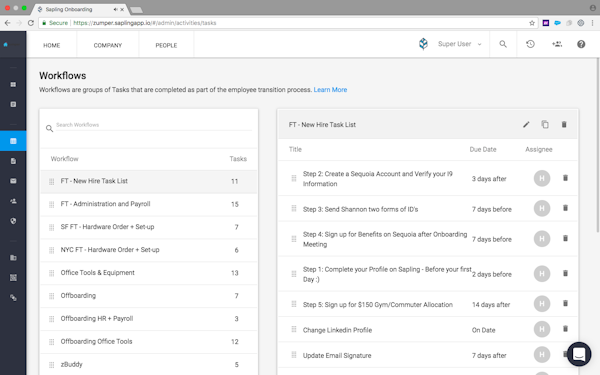
Task: Switch to Sapling Onboarding browser tab
Action: coord(80,9)
